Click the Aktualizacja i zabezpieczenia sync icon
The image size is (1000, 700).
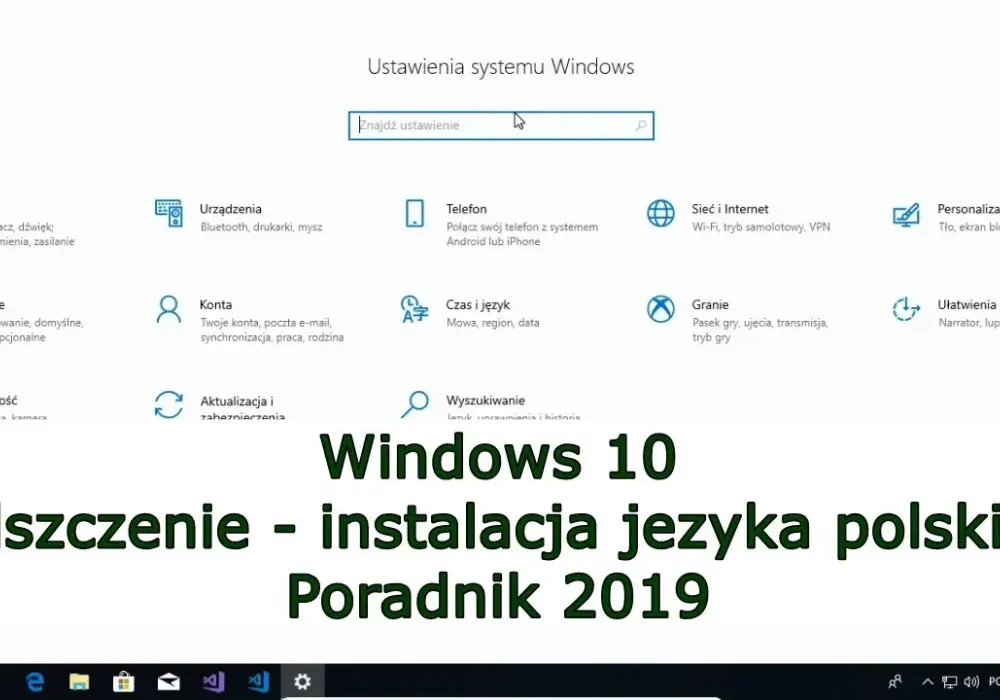(x=169, y=405)
